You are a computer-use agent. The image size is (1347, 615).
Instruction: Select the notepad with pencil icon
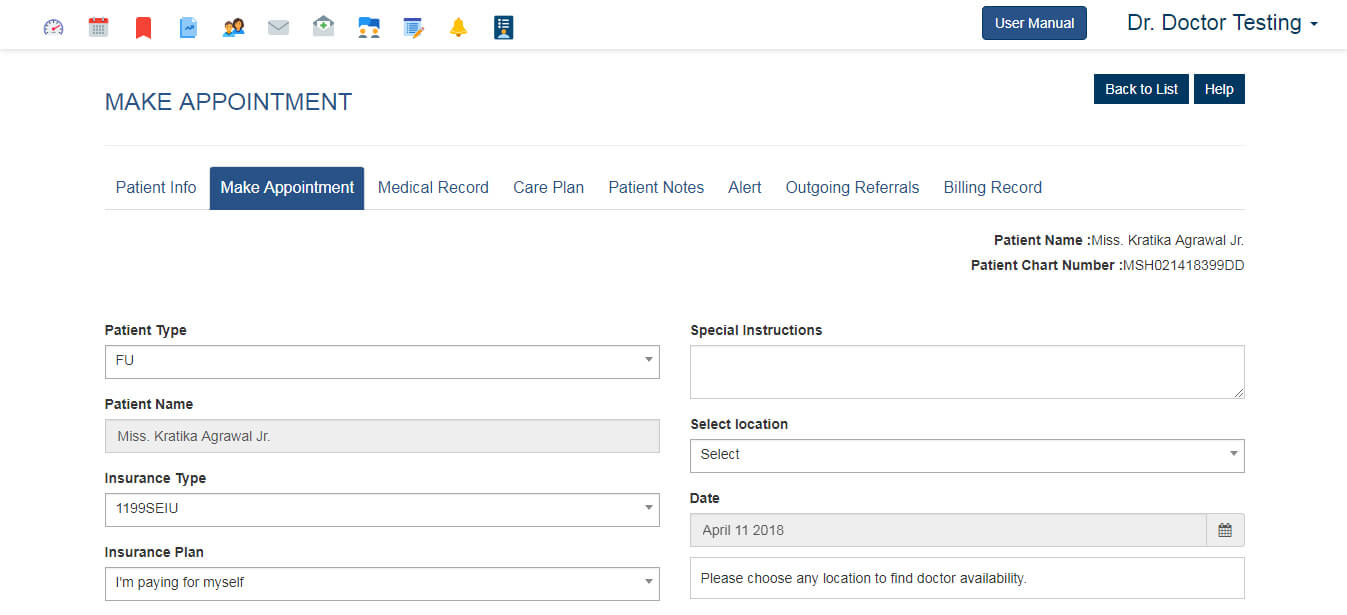point(413,27)
